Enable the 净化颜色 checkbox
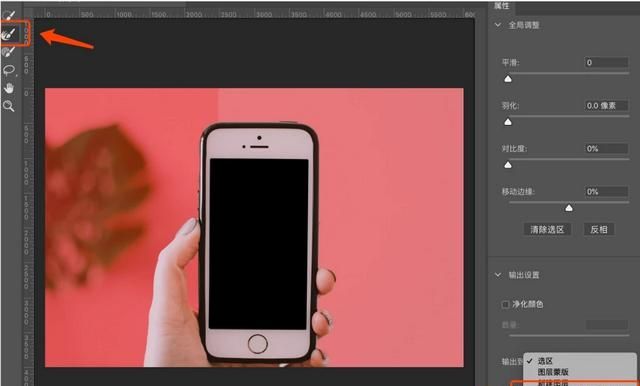Viewport: 640px width, 386px height. pos(505,304)
